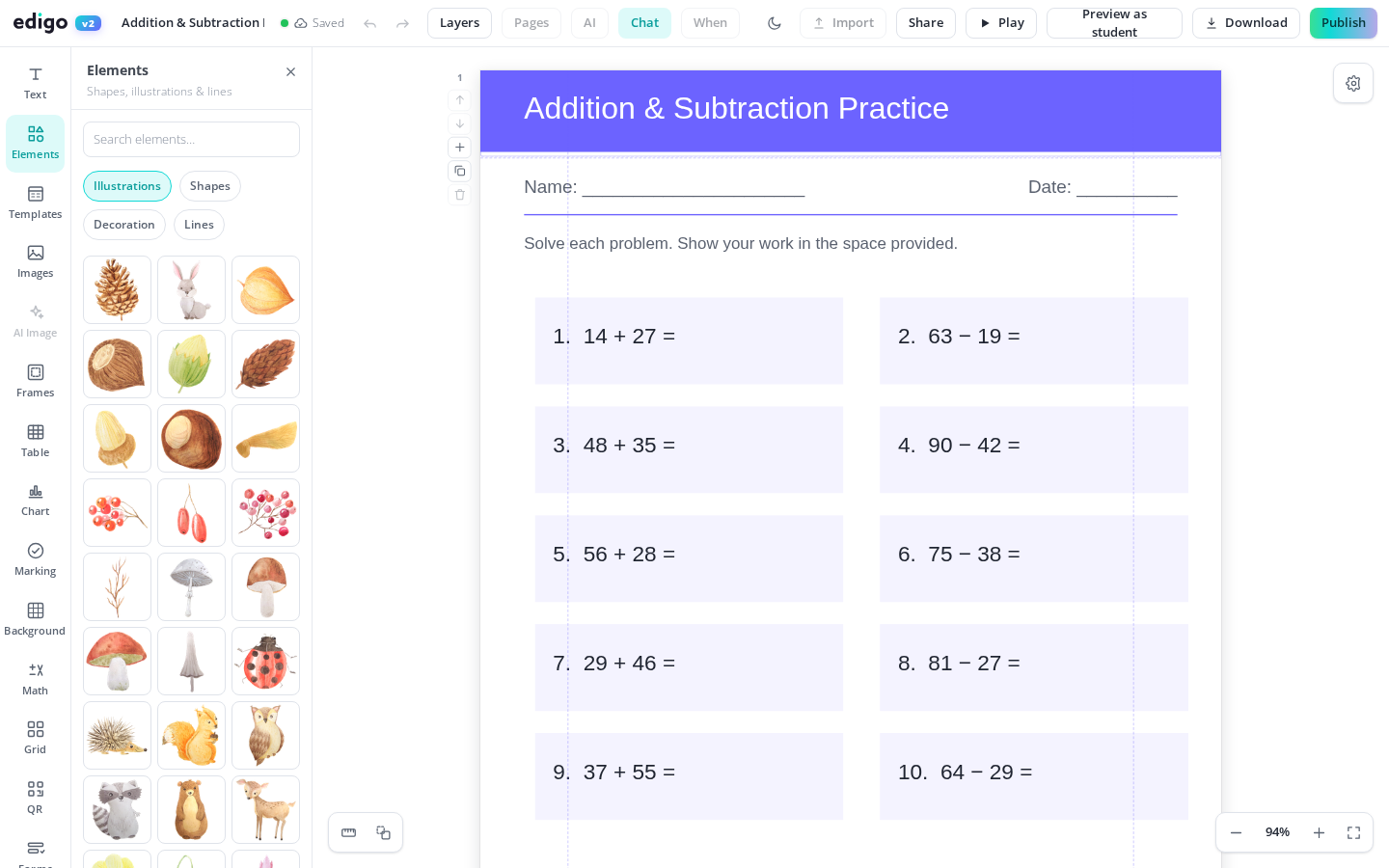The image size is (1389, 868).
Task: Add a new page with plus button
Action: (x=460, y=148)
